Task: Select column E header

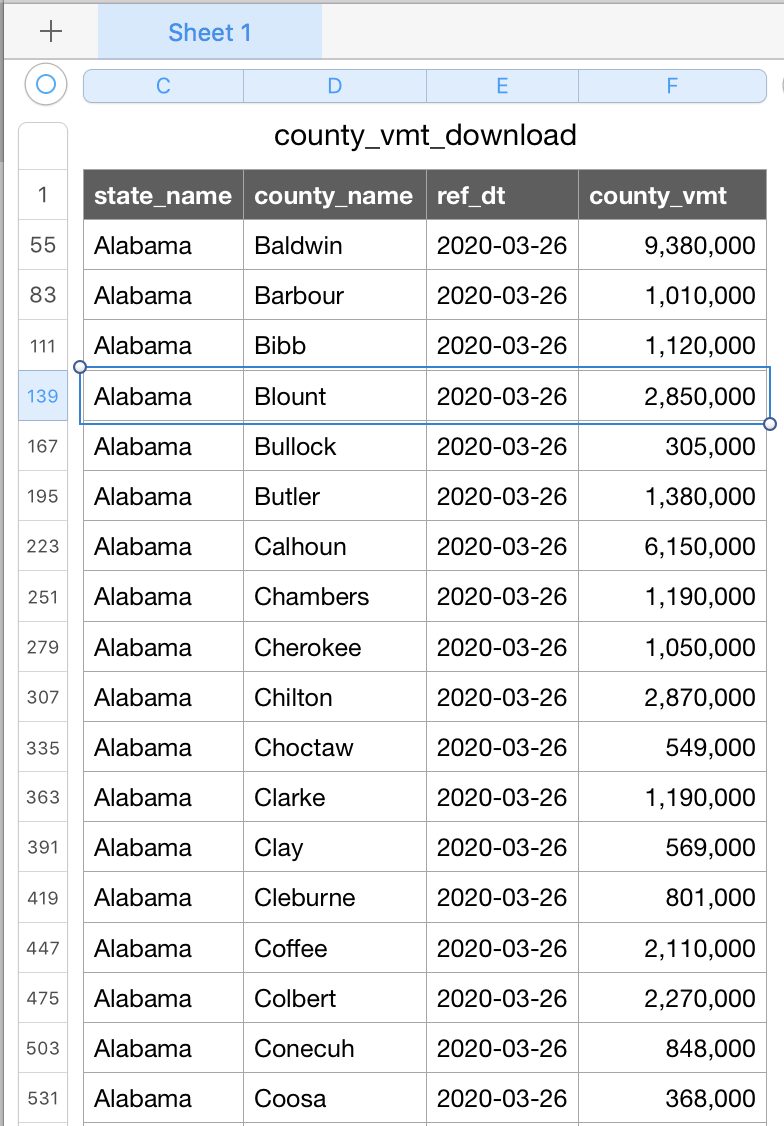Action: pyautogui.click(x=503, y=86)
